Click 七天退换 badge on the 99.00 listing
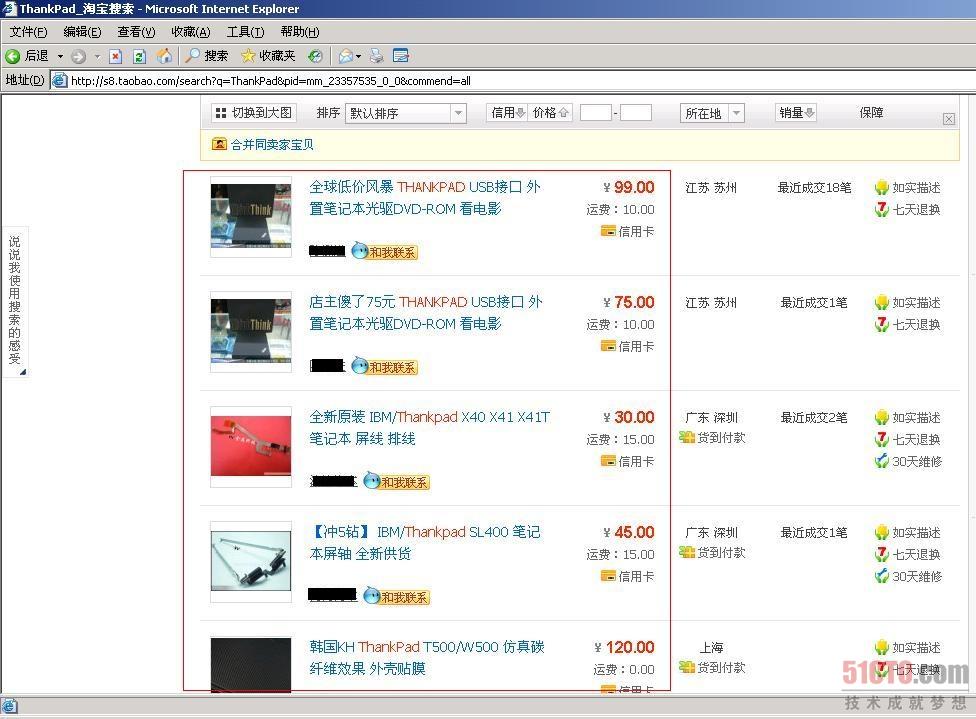Viewport: 976px width, 719px height. coord(908,209)
